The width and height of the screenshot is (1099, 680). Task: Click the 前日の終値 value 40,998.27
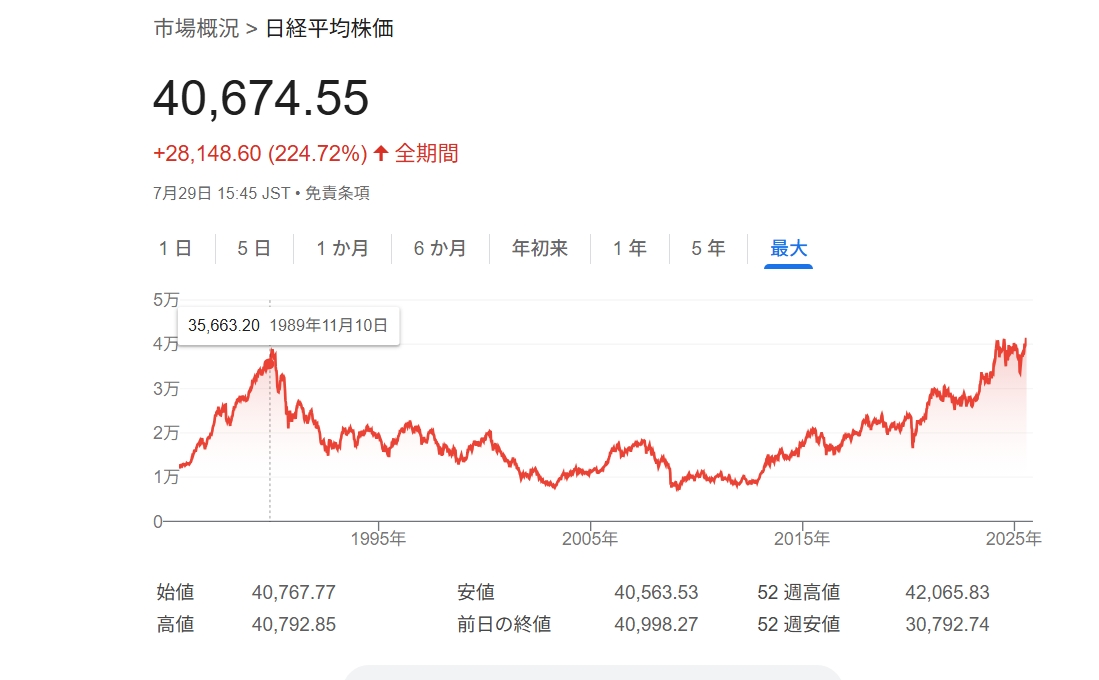pyautogui.click(x=656, y=625)
